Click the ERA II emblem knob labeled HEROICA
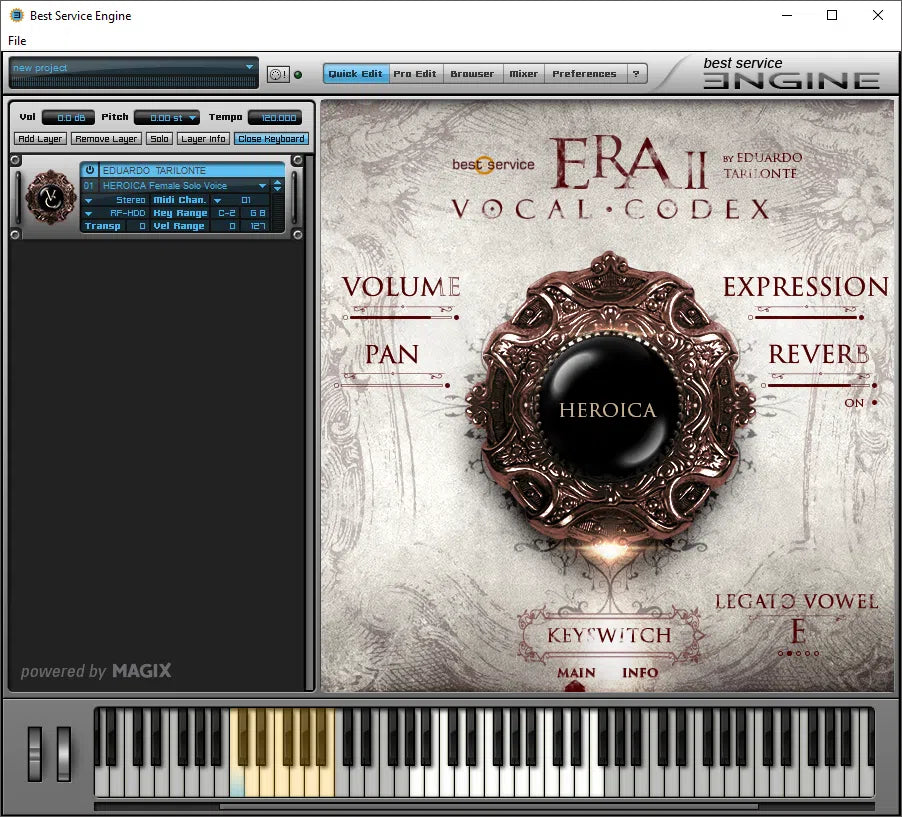 pos(608,408)
